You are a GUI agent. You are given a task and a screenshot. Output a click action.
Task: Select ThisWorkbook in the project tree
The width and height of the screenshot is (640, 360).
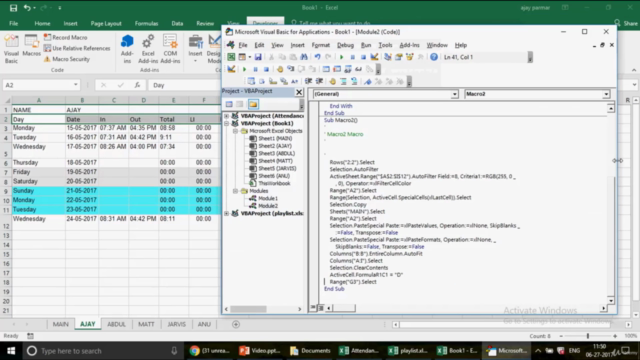click(x=274, y=183)
